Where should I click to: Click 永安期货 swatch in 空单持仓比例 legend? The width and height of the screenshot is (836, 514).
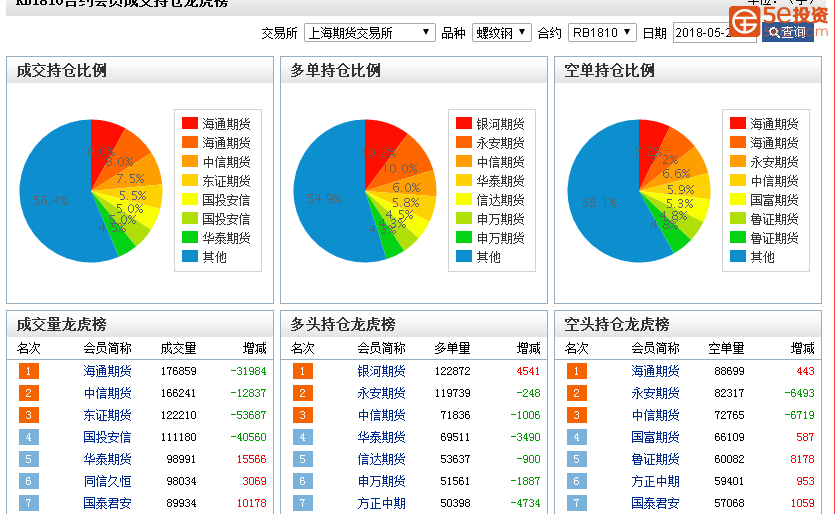[738, 162]
